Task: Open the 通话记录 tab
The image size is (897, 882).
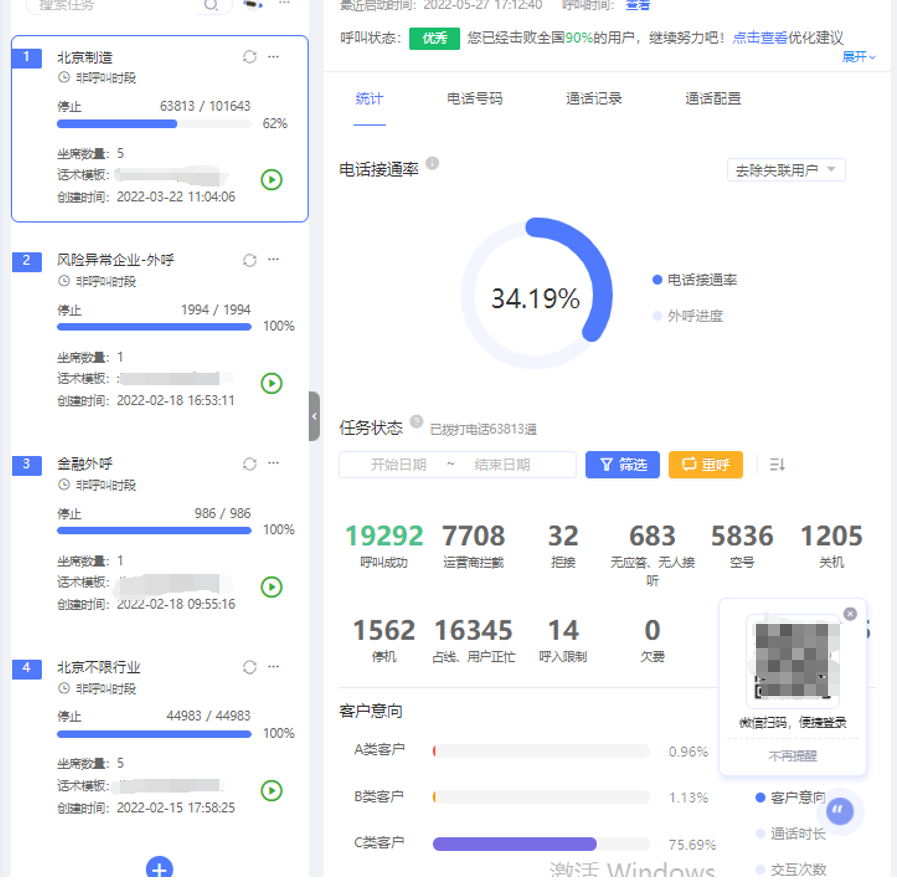Action: tap(594, 99)
